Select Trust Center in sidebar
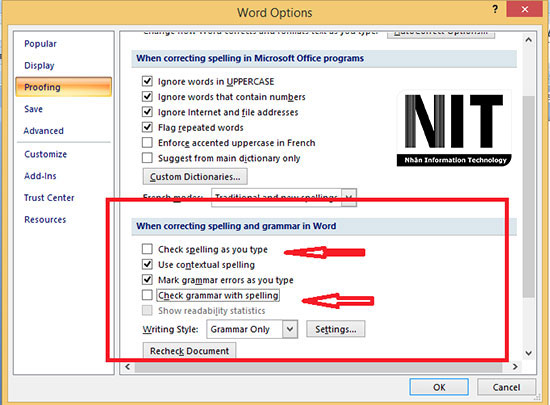The height and width of the screenshot is (405, 550). pos(49,198)
